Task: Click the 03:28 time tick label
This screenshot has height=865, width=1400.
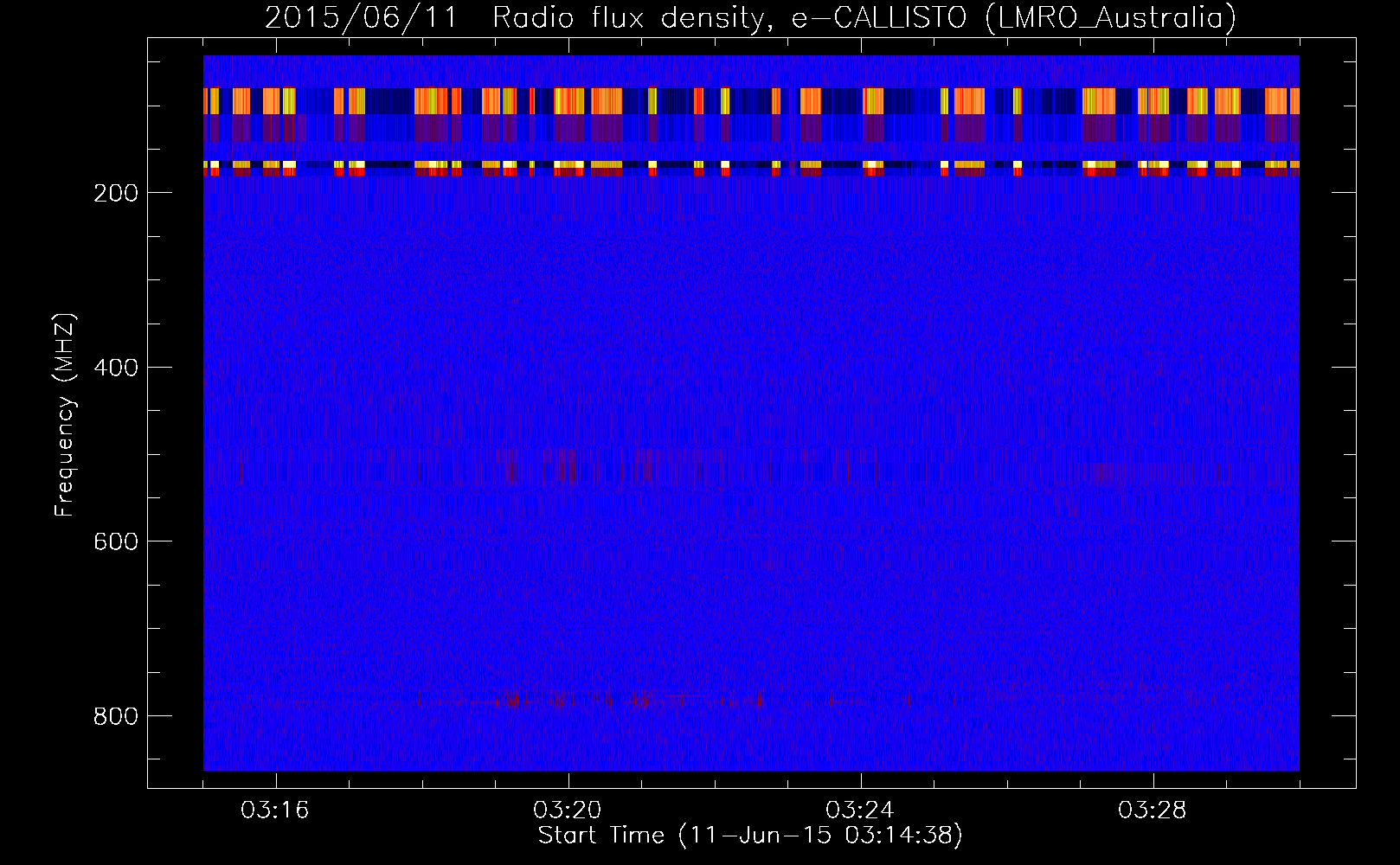Action: pyautogui.click(x=1153, y=811)
